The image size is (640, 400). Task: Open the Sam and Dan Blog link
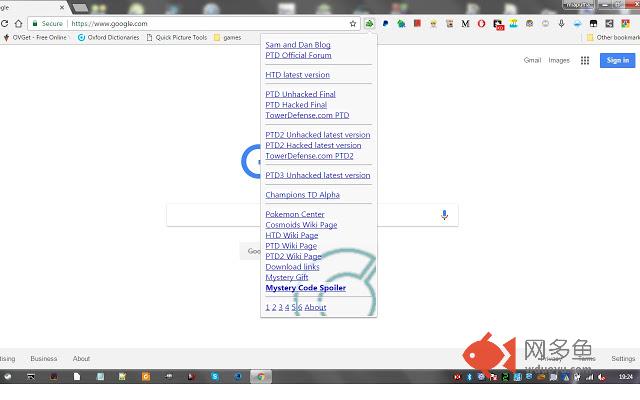pos(298,45)
